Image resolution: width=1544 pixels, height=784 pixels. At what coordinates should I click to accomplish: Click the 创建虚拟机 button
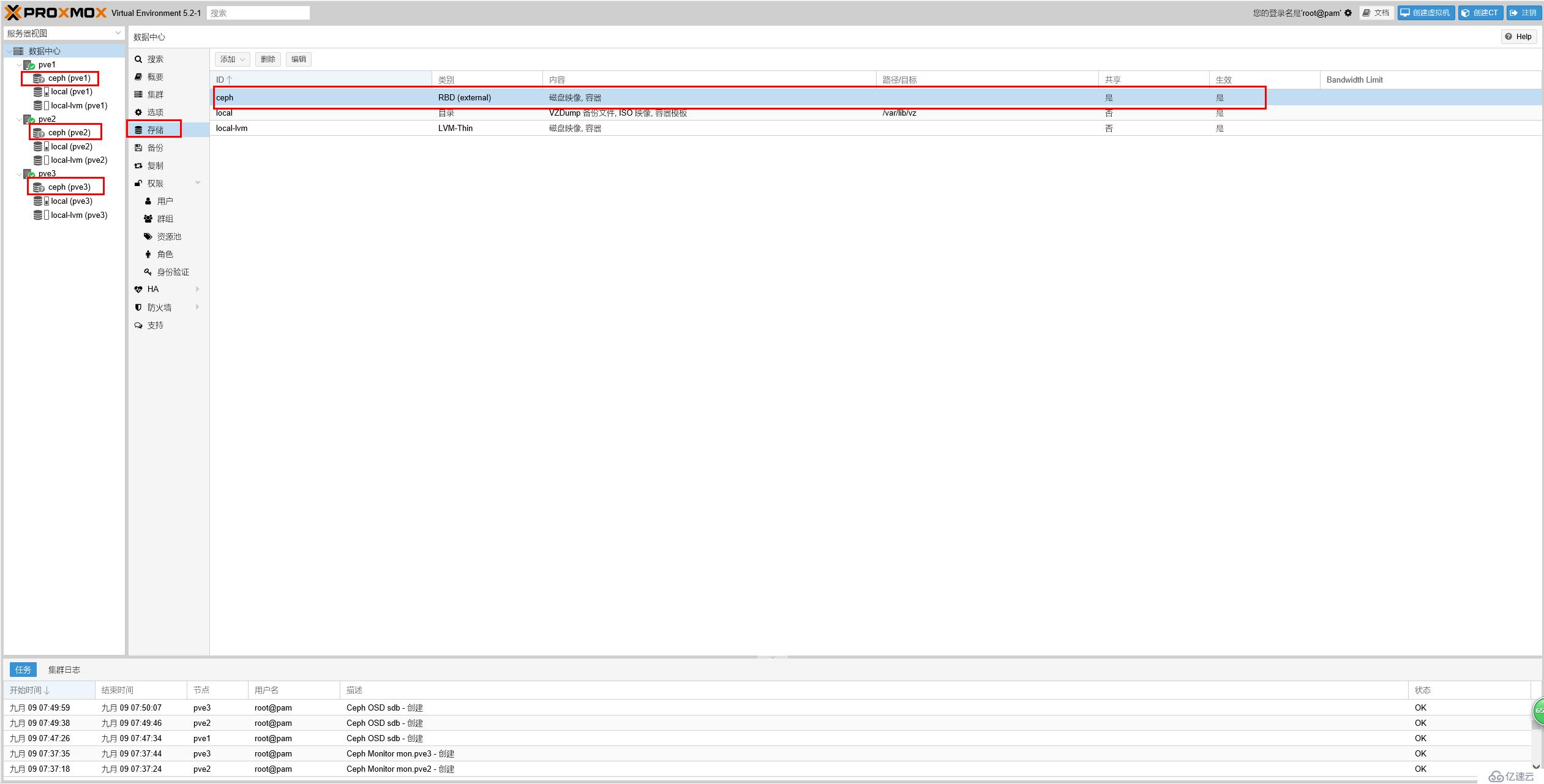1426,13
